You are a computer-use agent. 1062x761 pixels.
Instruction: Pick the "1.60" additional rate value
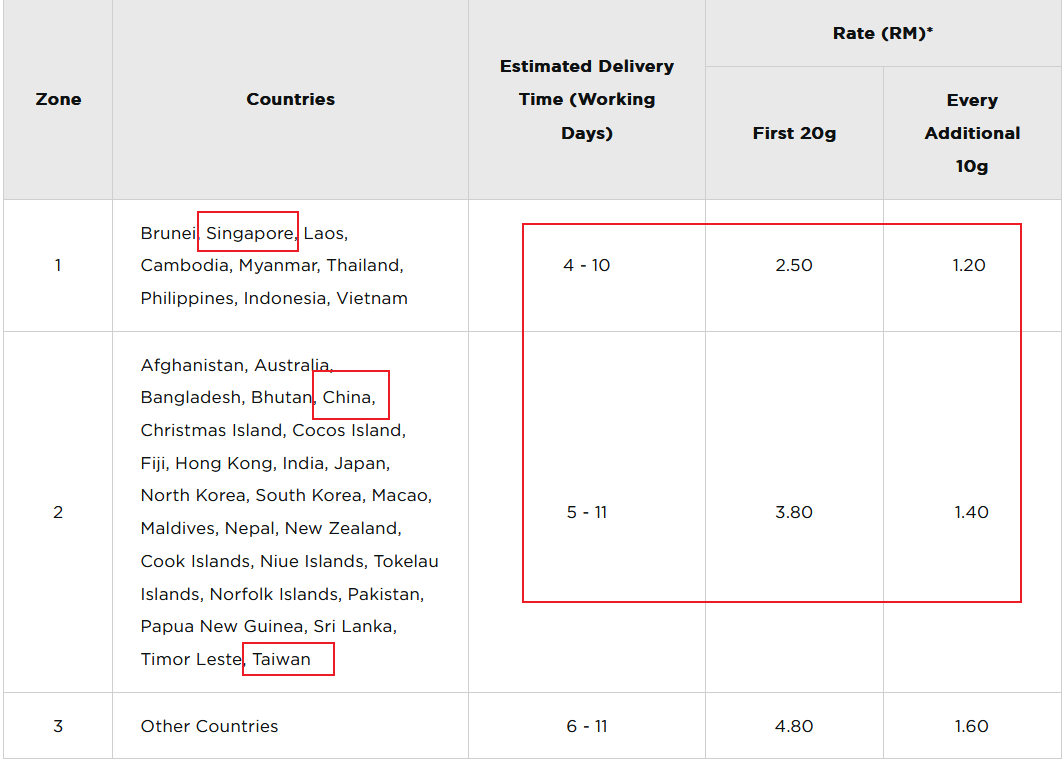click(971, 726)
